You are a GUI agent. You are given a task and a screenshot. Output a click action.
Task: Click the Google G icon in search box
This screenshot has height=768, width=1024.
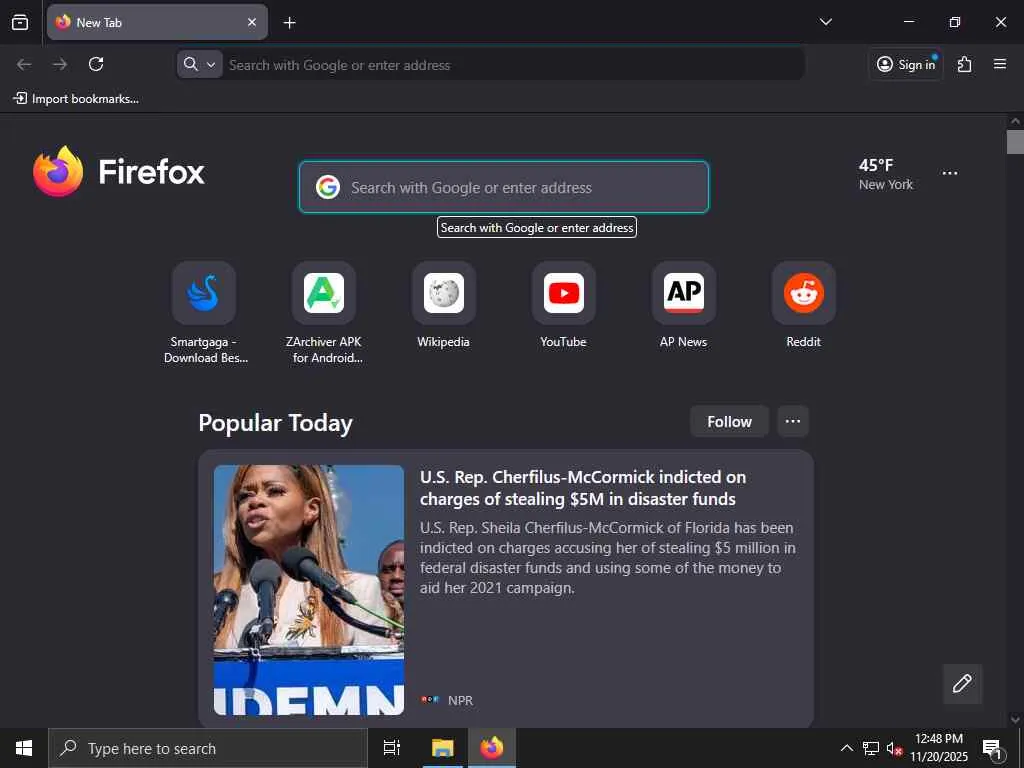click(x=328, y=187)
